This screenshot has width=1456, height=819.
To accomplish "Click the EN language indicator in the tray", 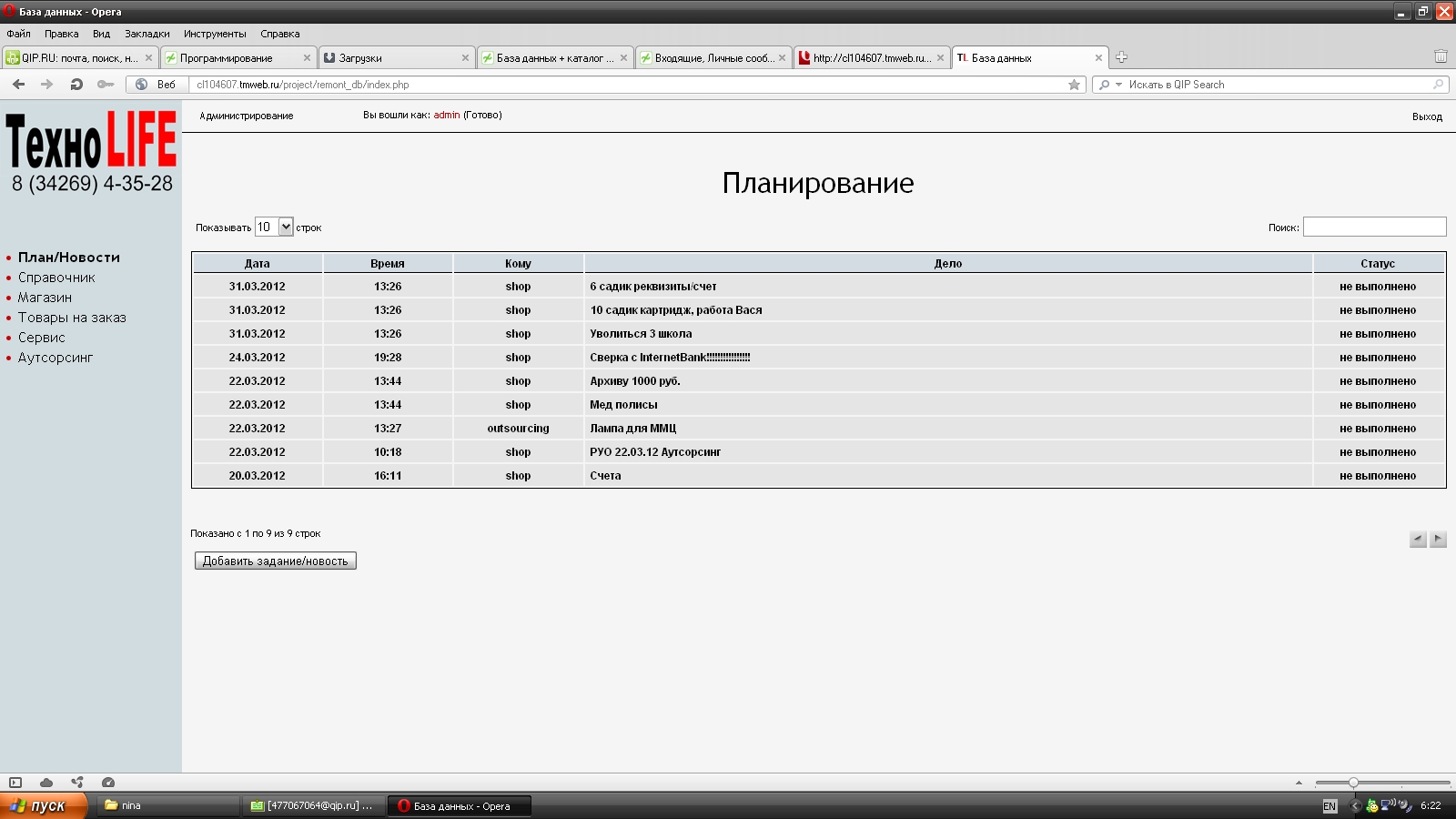I will (1330, 806).
